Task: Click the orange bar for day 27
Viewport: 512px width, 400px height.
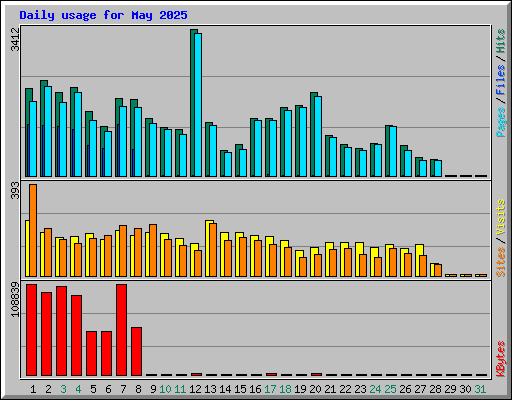Action: [423, 266]
